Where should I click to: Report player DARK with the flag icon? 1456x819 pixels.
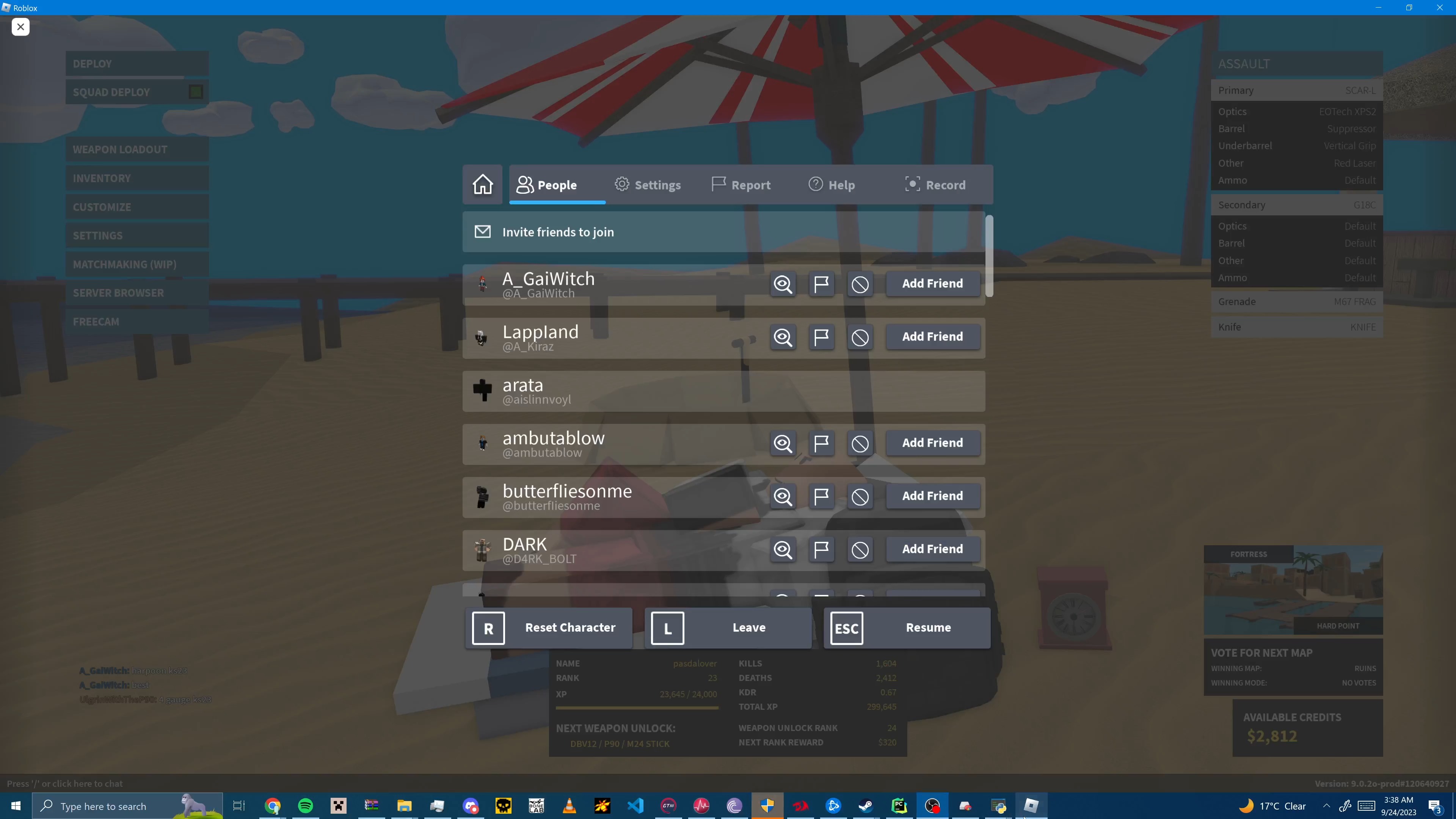click(x=821, y=549)
